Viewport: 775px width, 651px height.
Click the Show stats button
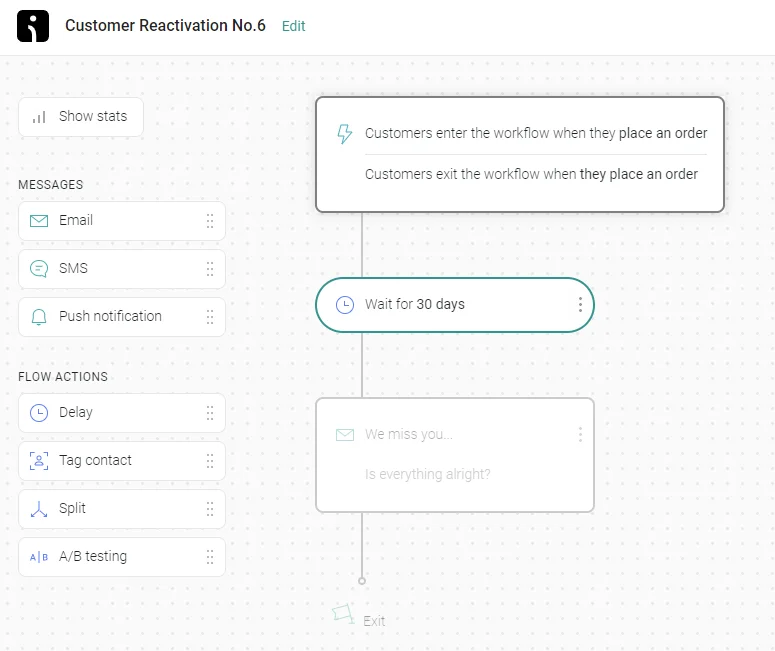[81, 117]
